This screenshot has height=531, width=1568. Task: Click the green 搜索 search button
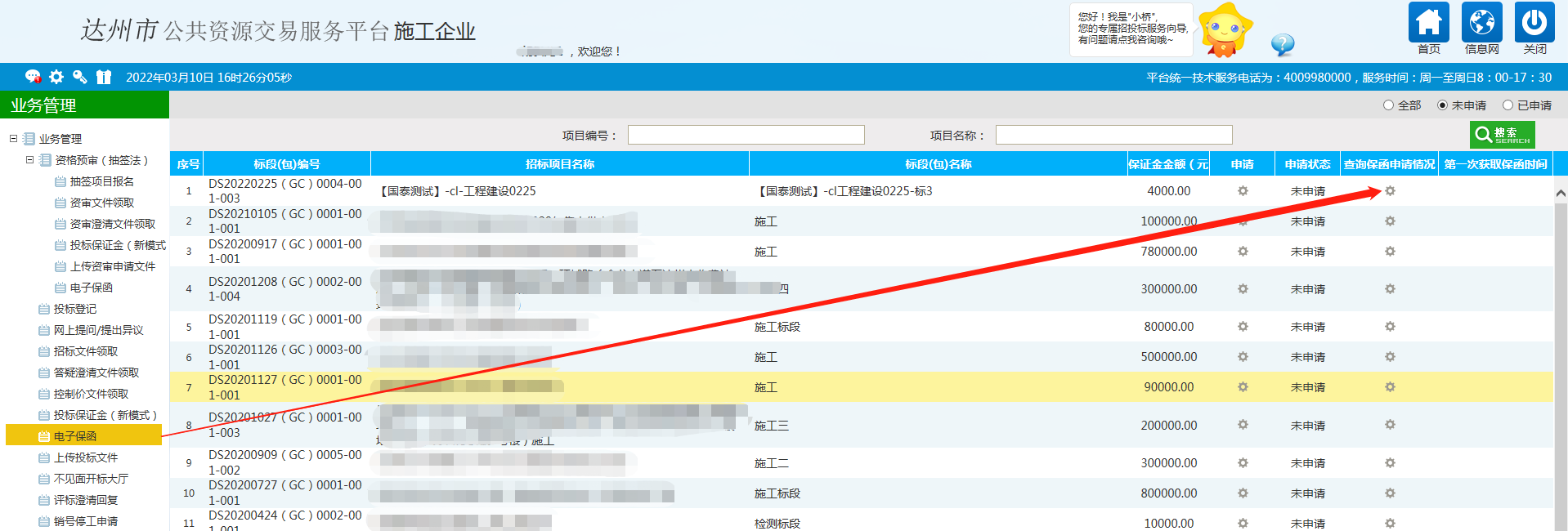[1502, 135]
